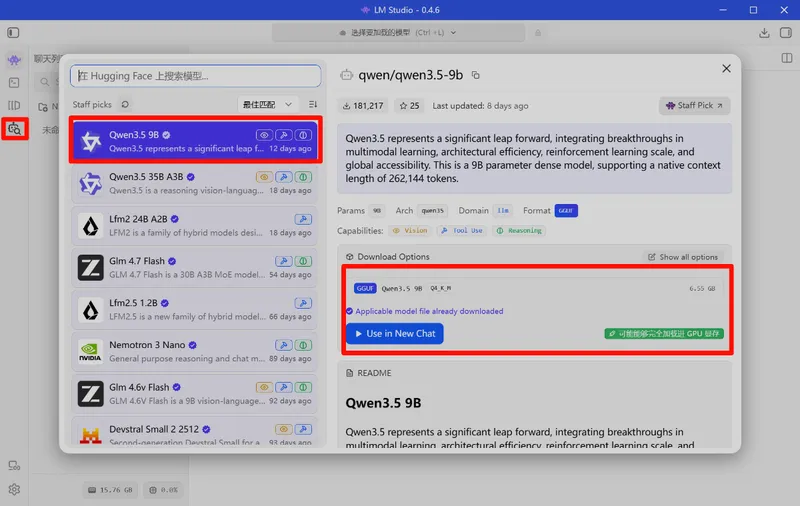The width and height of the screenshot is (800, 506).
Task: Click the eject icon beside model loader
Action: point(537,33)
